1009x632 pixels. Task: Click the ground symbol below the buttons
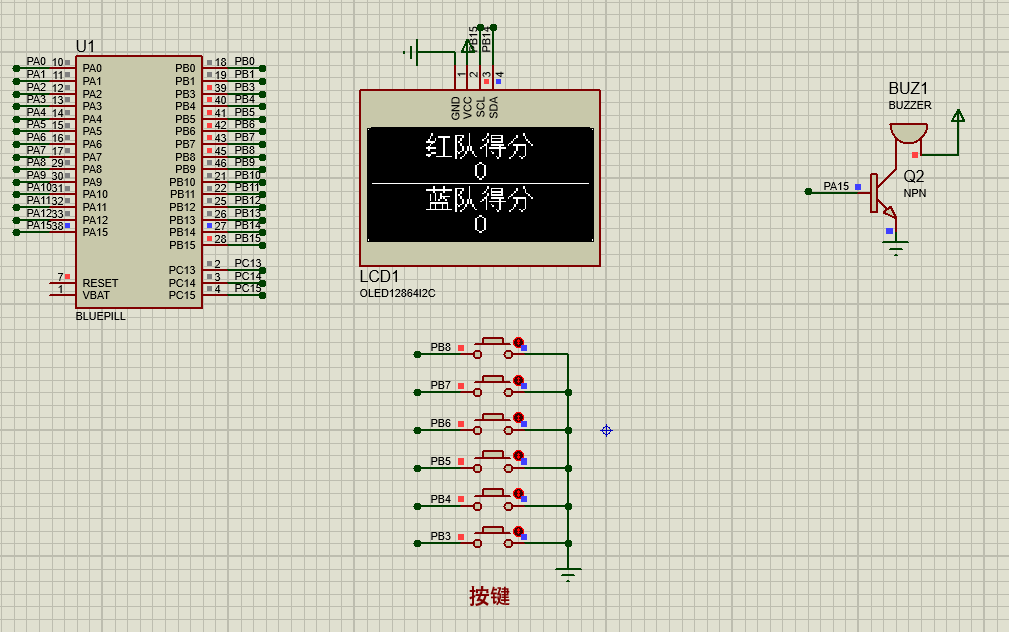point(568,574)
